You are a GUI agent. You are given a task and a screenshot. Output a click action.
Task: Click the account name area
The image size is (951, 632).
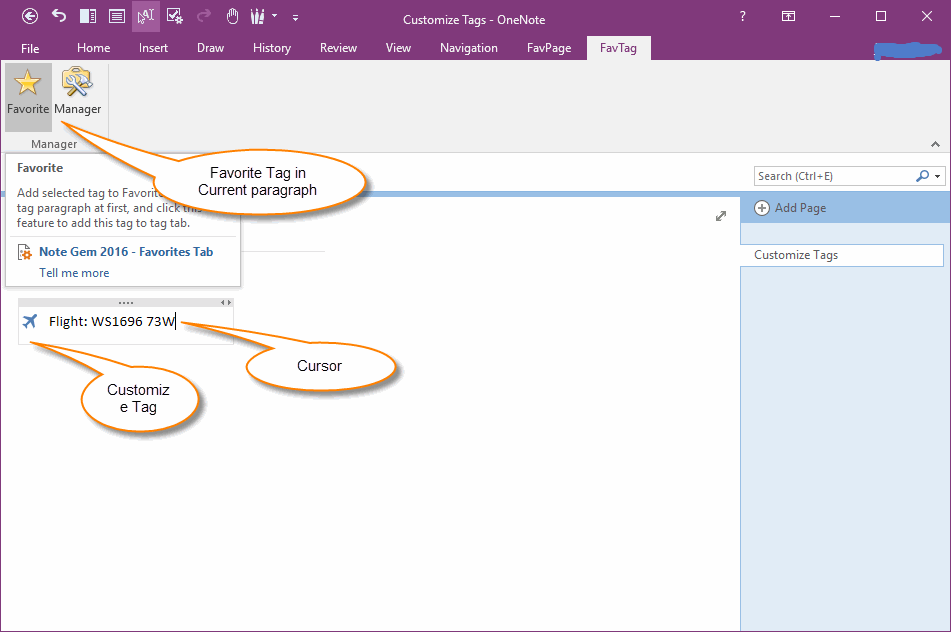(907, 50)
